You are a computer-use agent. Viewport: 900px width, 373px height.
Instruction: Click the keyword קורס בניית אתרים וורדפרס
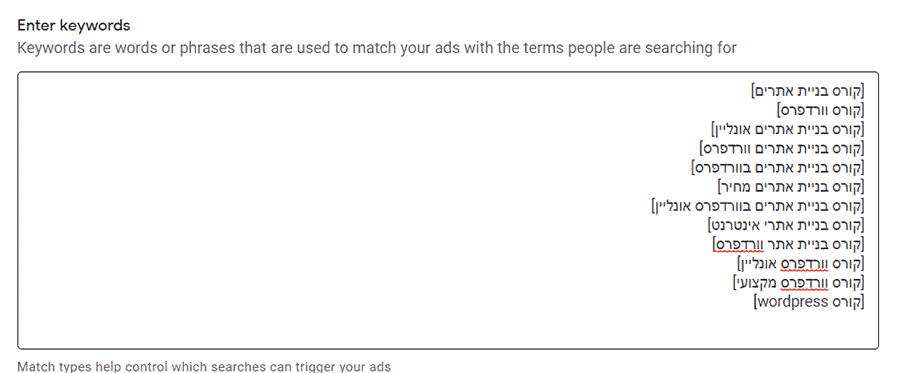pyautogui.click(x=782, y=148)
